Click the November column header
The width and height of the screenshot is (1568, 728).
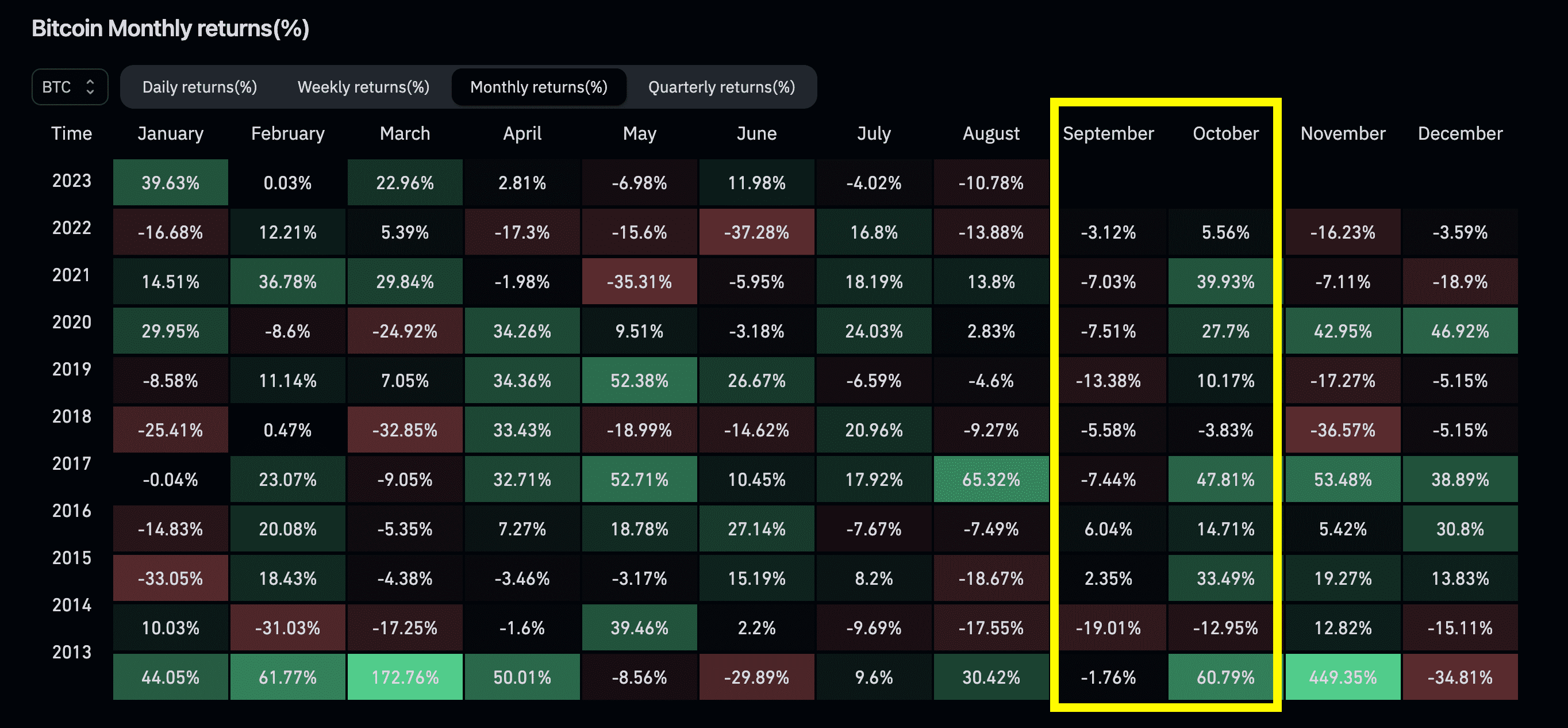point(1343,133)
